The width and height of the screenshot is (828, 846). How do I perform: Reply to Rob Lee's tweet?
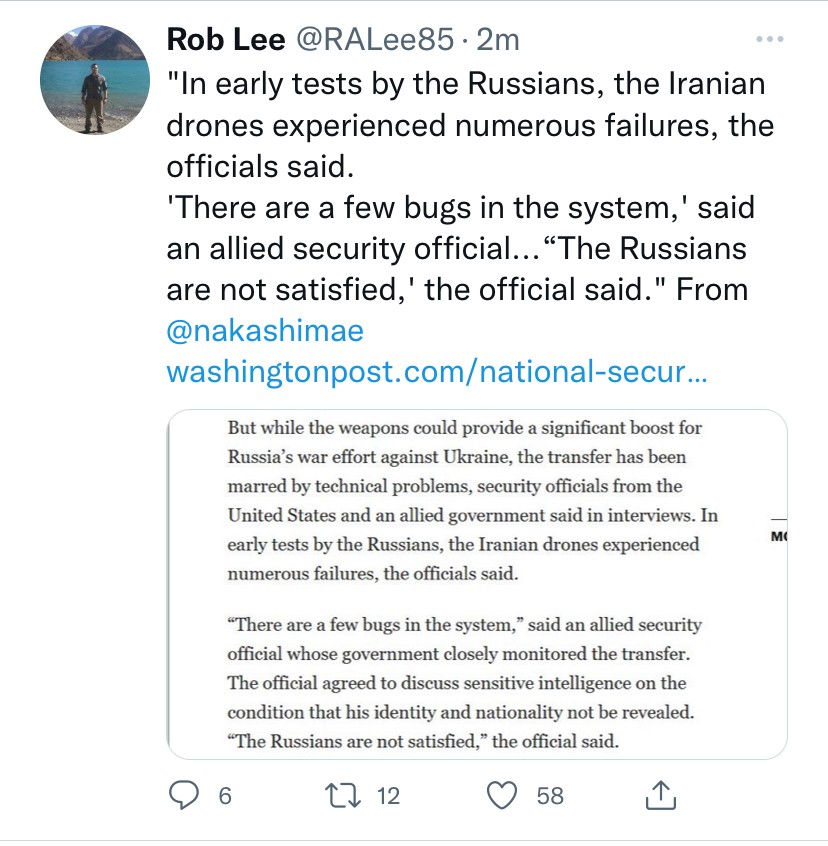coord(185,795)
